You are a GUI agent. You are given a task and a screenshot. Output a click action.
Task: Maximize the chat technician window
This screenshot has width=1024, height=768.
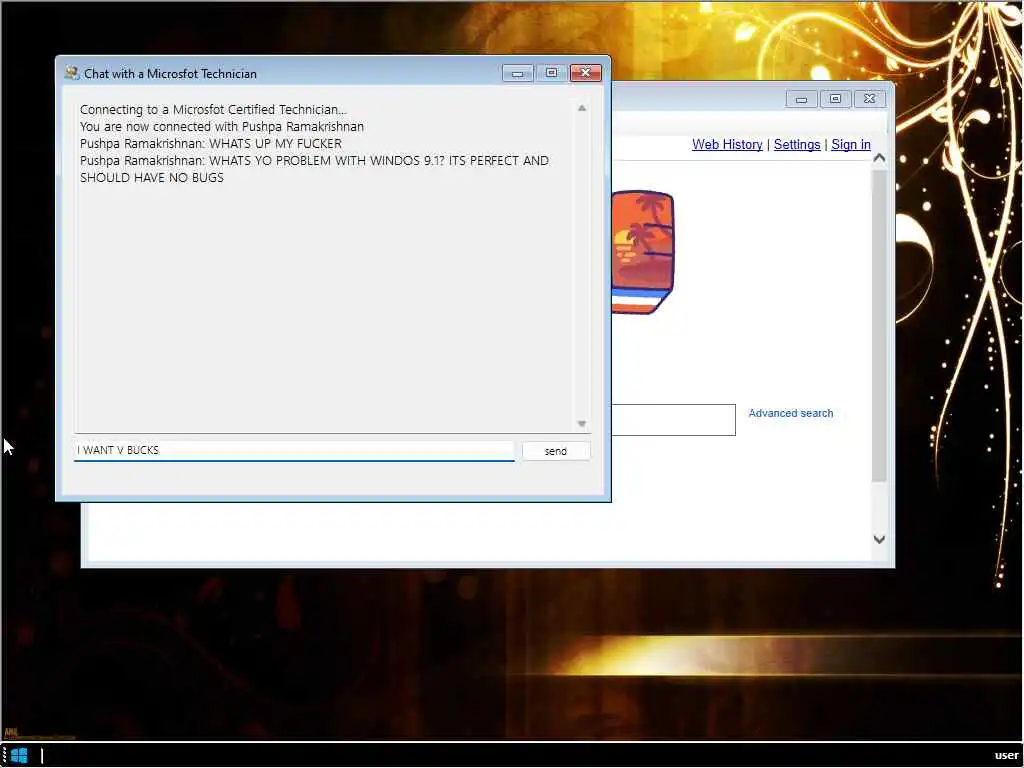click(x=551, y=73)
